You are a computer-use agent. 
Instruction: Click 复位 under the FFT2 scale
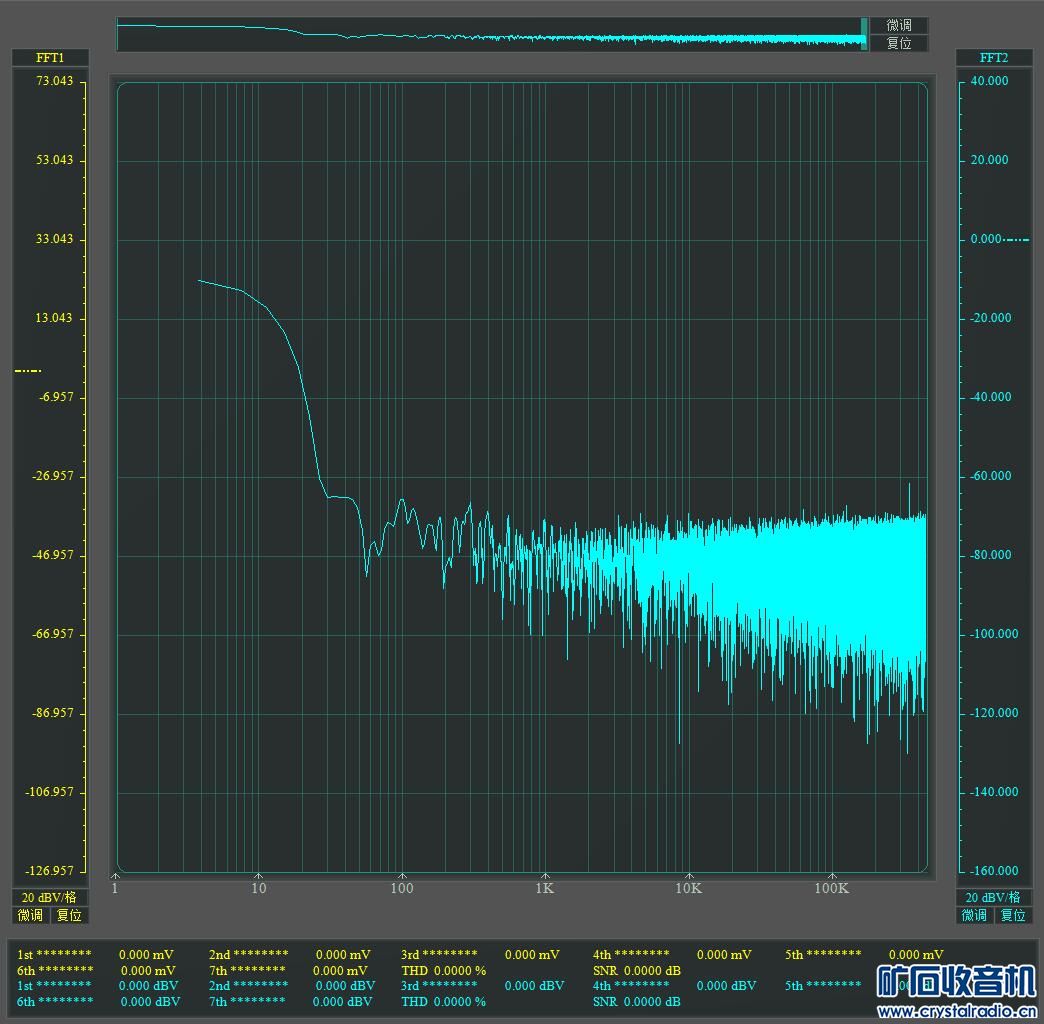click(x=1012, y=915)
